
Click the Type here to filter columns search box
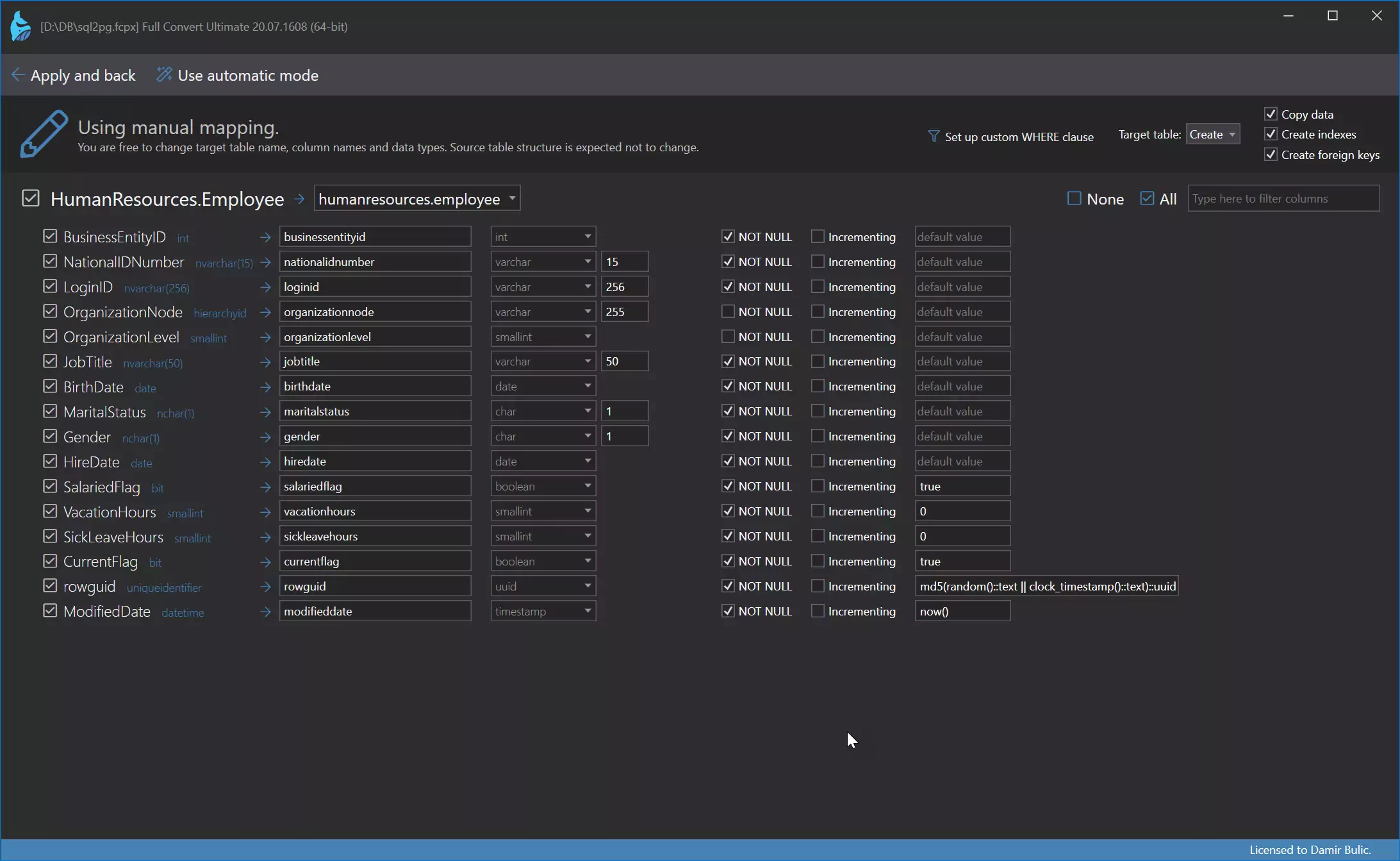1284,198
